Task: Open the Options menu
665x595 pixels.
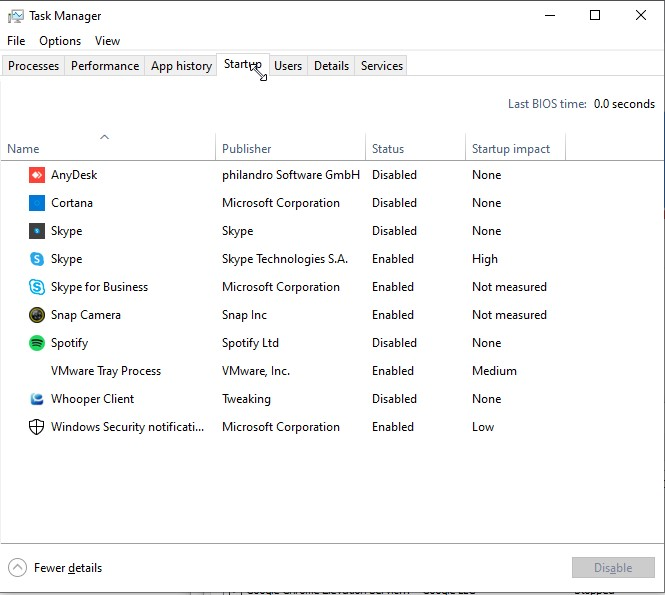Action: tap(60, 41)
